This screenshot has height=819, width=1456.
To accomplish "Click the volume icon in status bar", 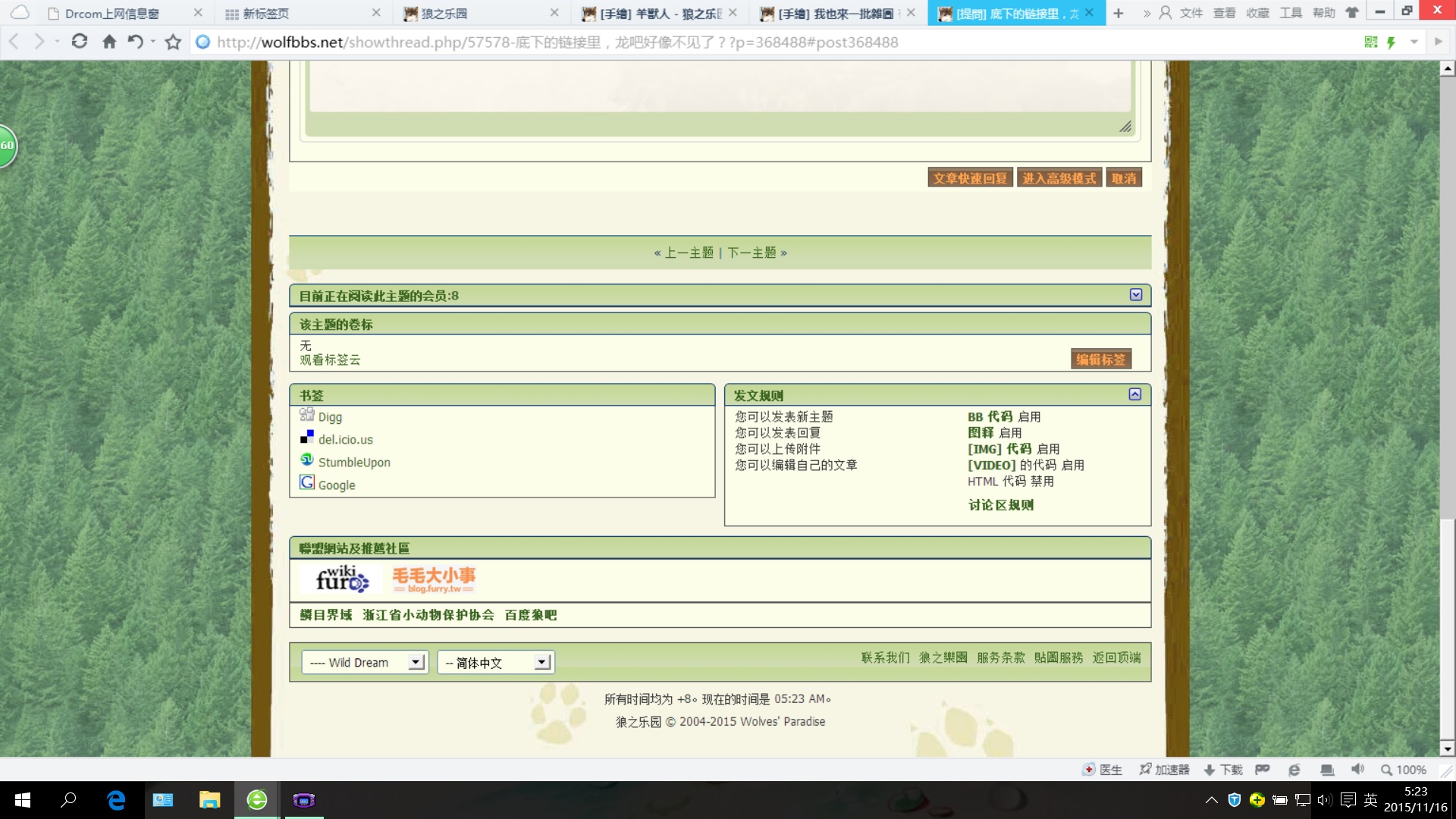I will [1357, 770].
